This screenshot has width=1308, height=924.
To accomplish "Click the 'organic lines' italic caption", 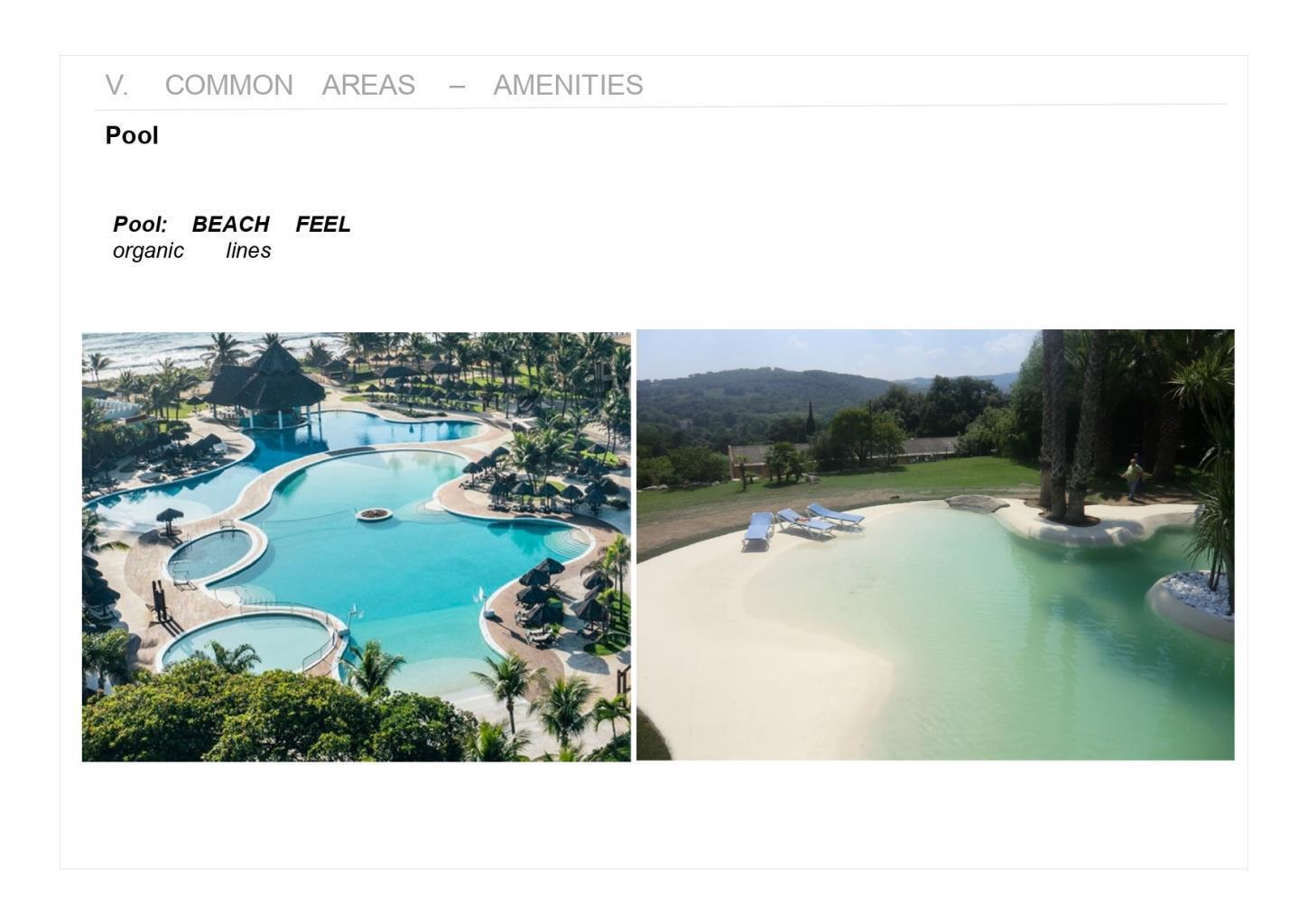I will pos(191,251).
